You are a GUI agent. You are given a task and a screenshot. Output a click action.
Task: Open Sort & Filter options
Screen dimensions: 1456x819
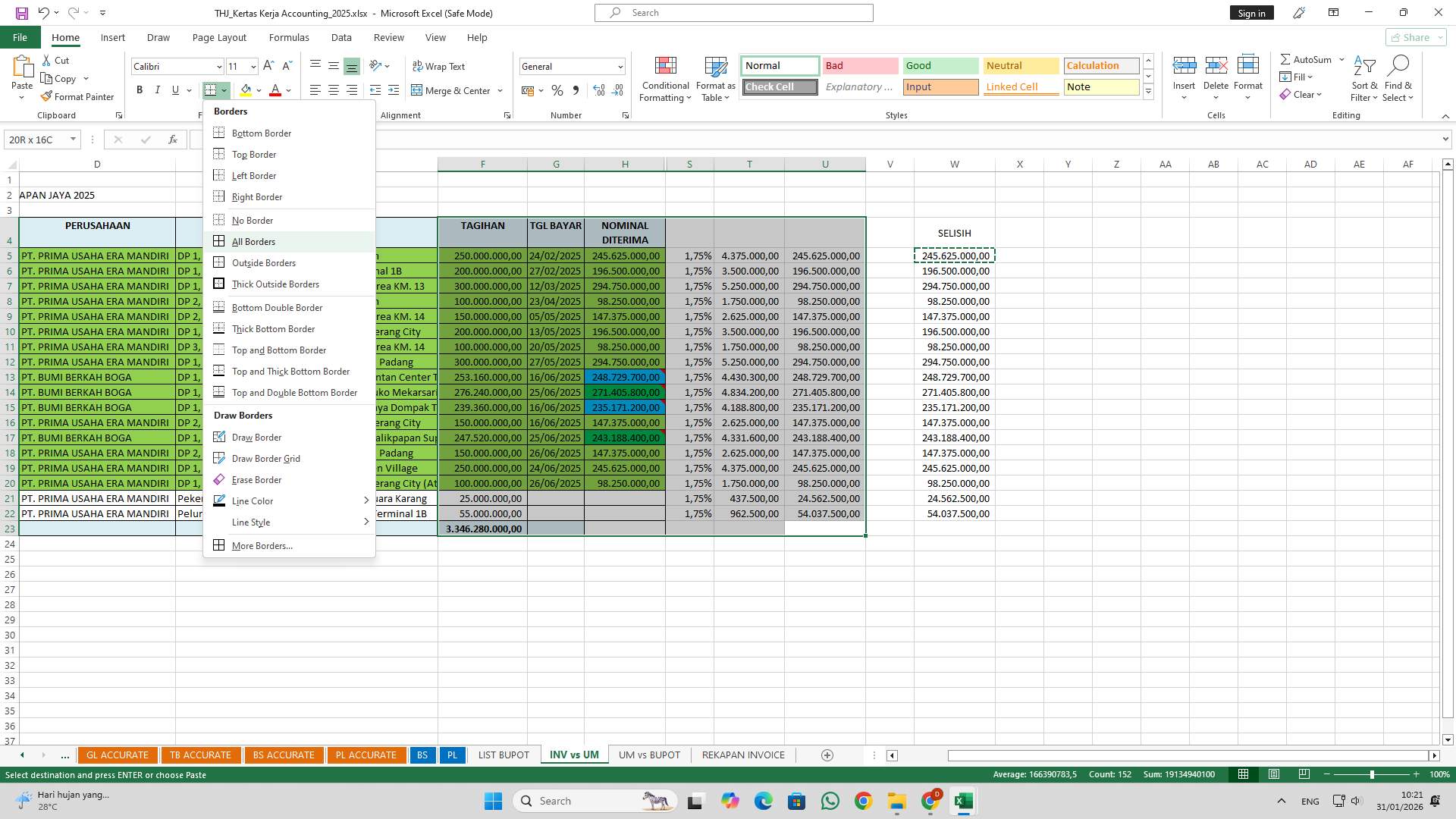coord(1363,78)
